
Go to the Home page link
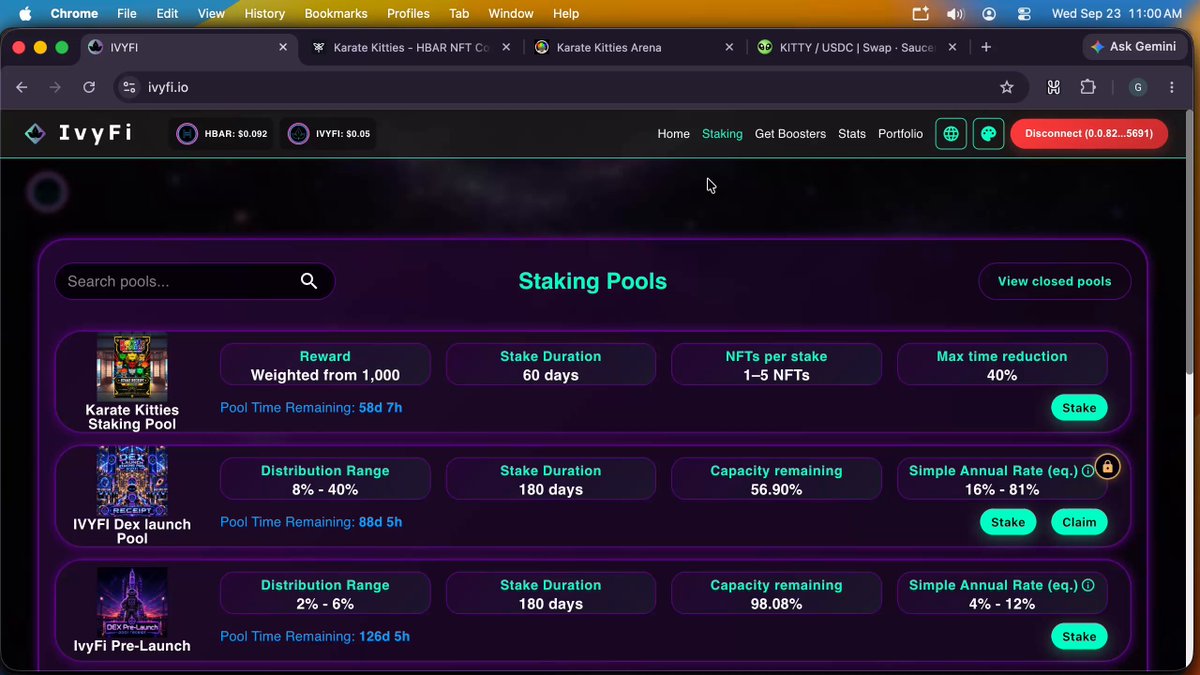pyautogui.click(x=674, y=134)
